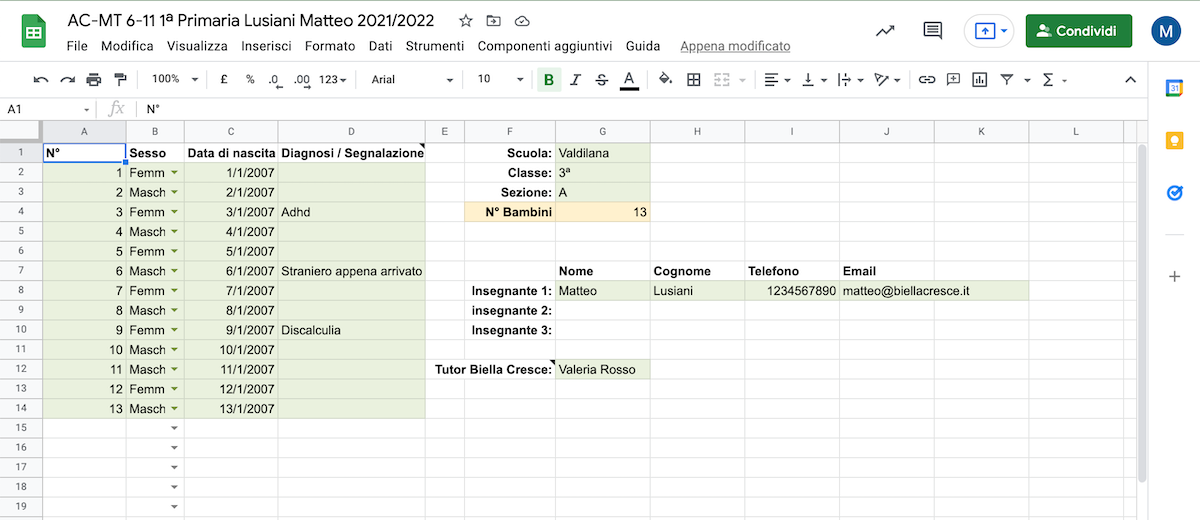
Task: Open cell borders options
Action: (x=694, y=79)
